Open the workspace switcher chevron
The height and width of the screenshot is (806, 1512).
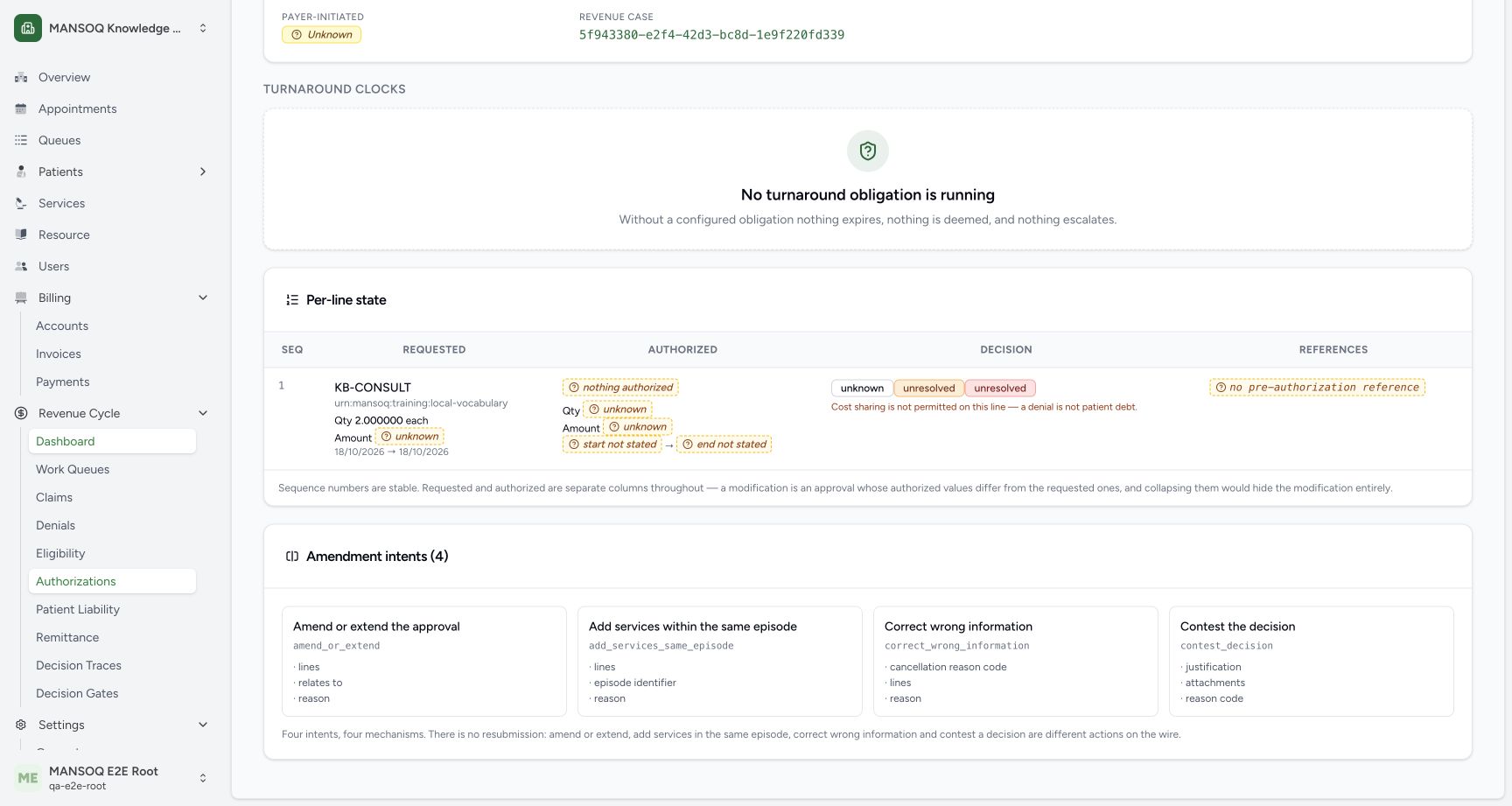(x=203, y=28)
